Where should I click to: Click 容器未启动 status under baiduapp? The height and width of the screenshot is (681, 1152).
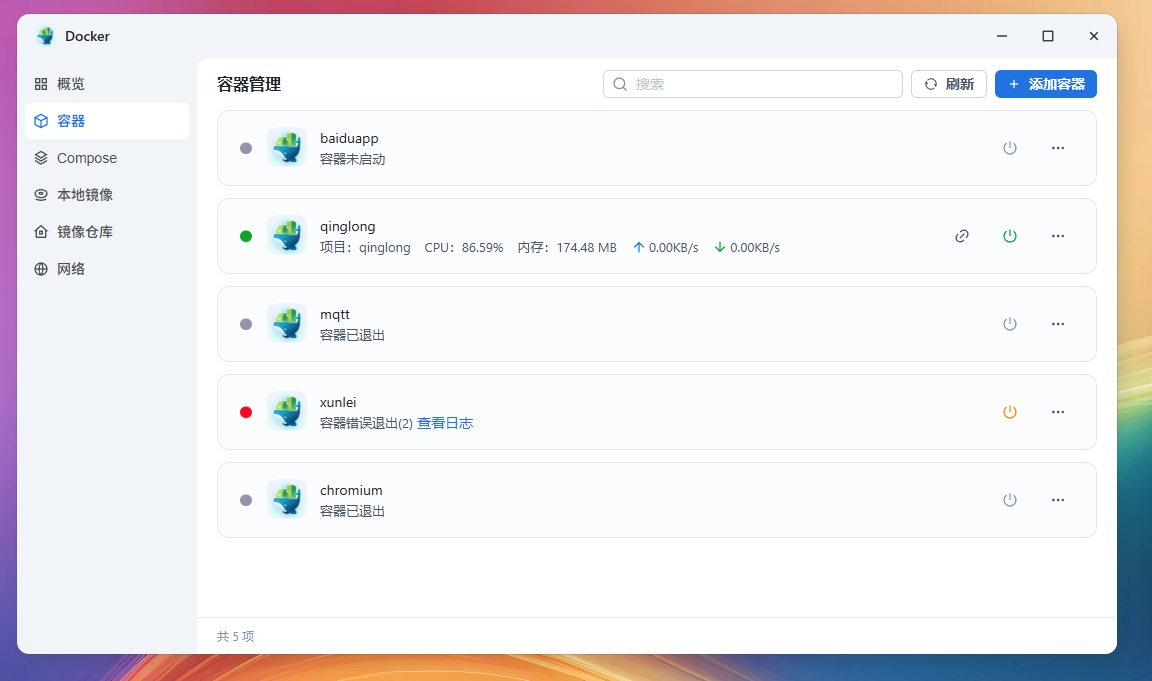pos(353,159)
